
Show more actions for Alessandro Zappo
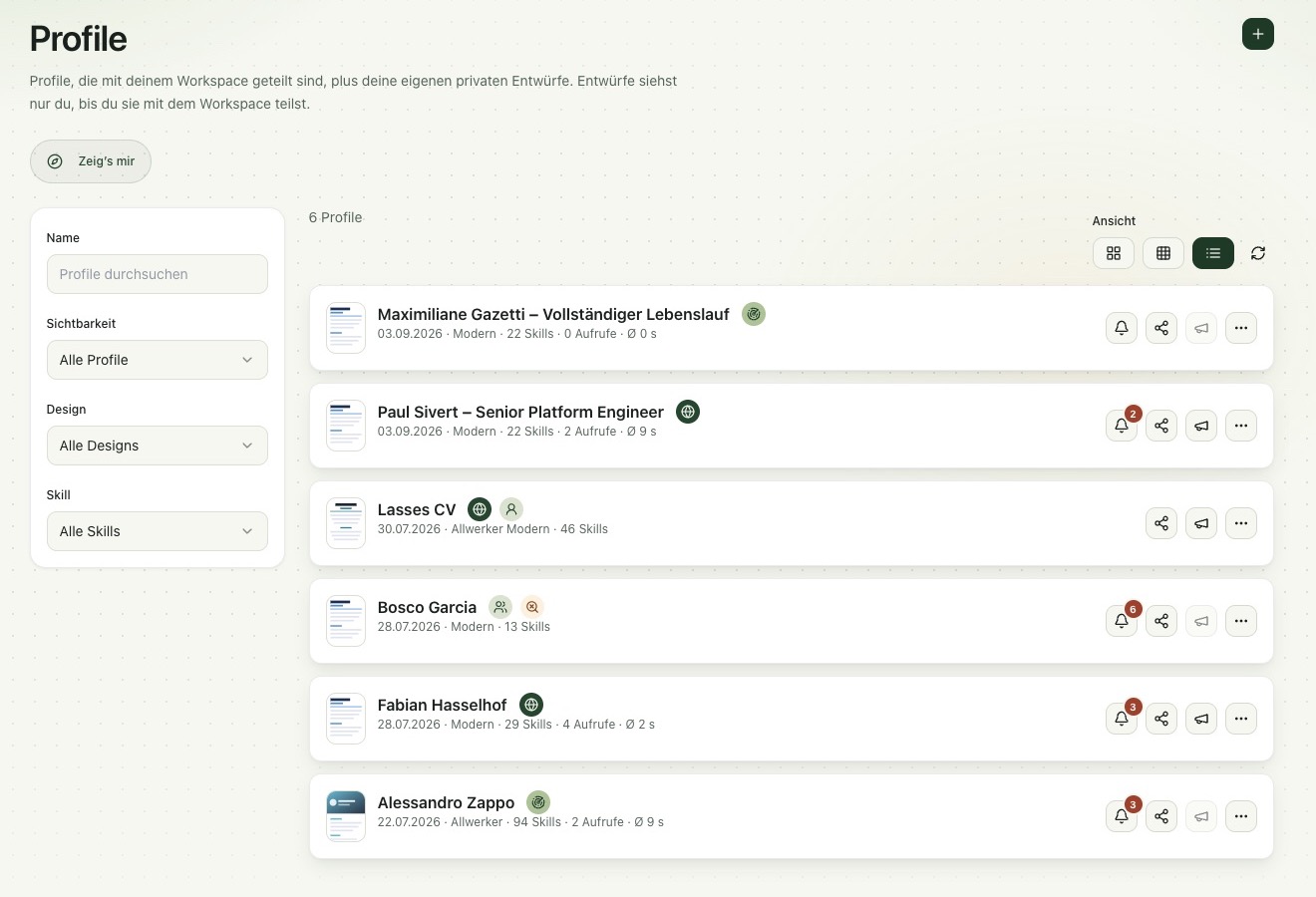[1241, 816]
